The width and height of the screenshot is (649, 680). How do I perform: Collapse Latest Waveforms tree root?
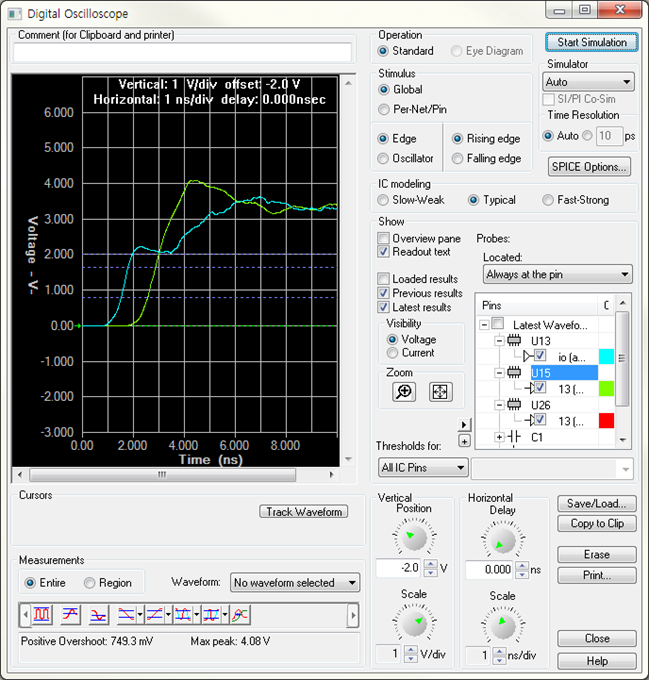[484, 324]
